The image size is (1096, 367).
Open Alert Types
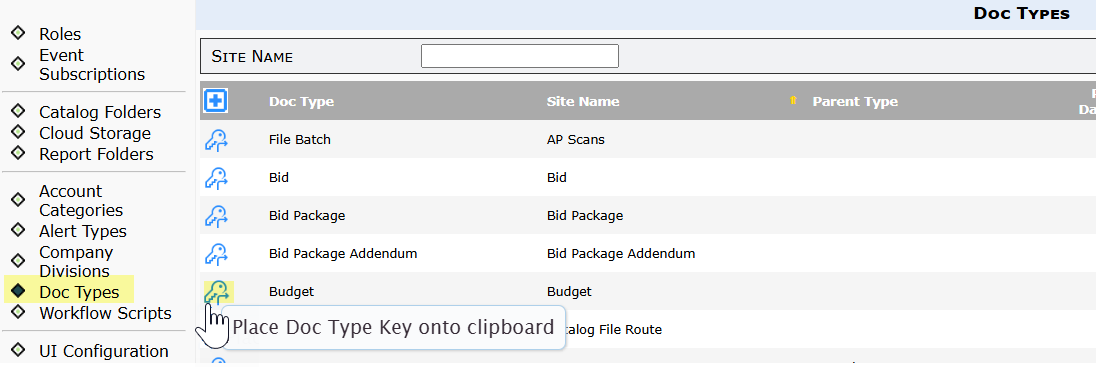tap(83, 231)
